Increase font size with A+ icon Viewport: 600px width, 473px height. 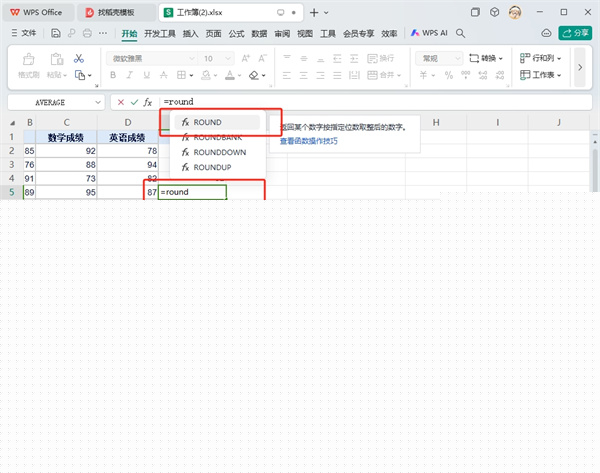coord(246,58)
